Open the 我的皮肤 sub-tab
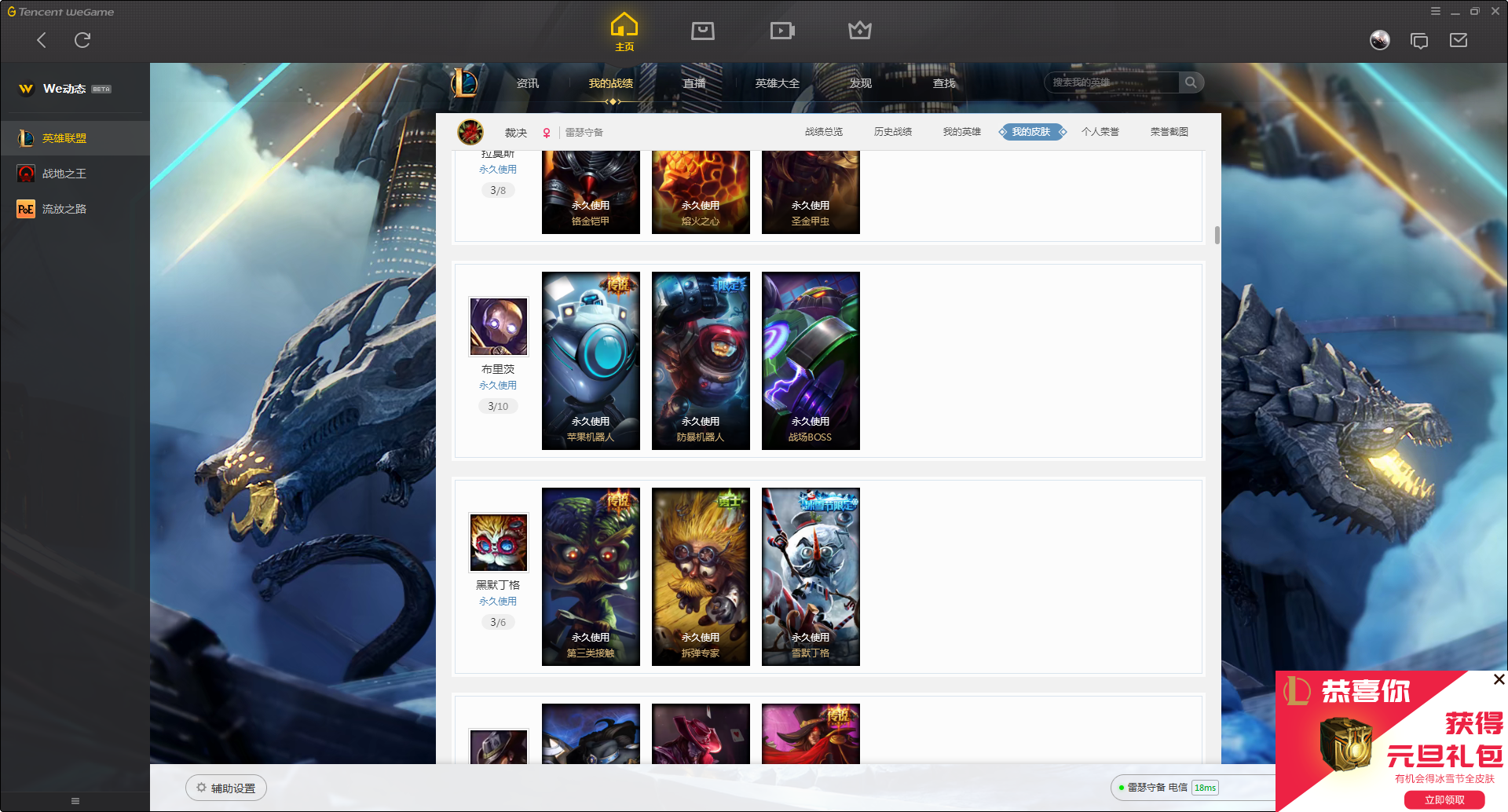The height and width of the screenshot is (812, 1508). 1031,132
